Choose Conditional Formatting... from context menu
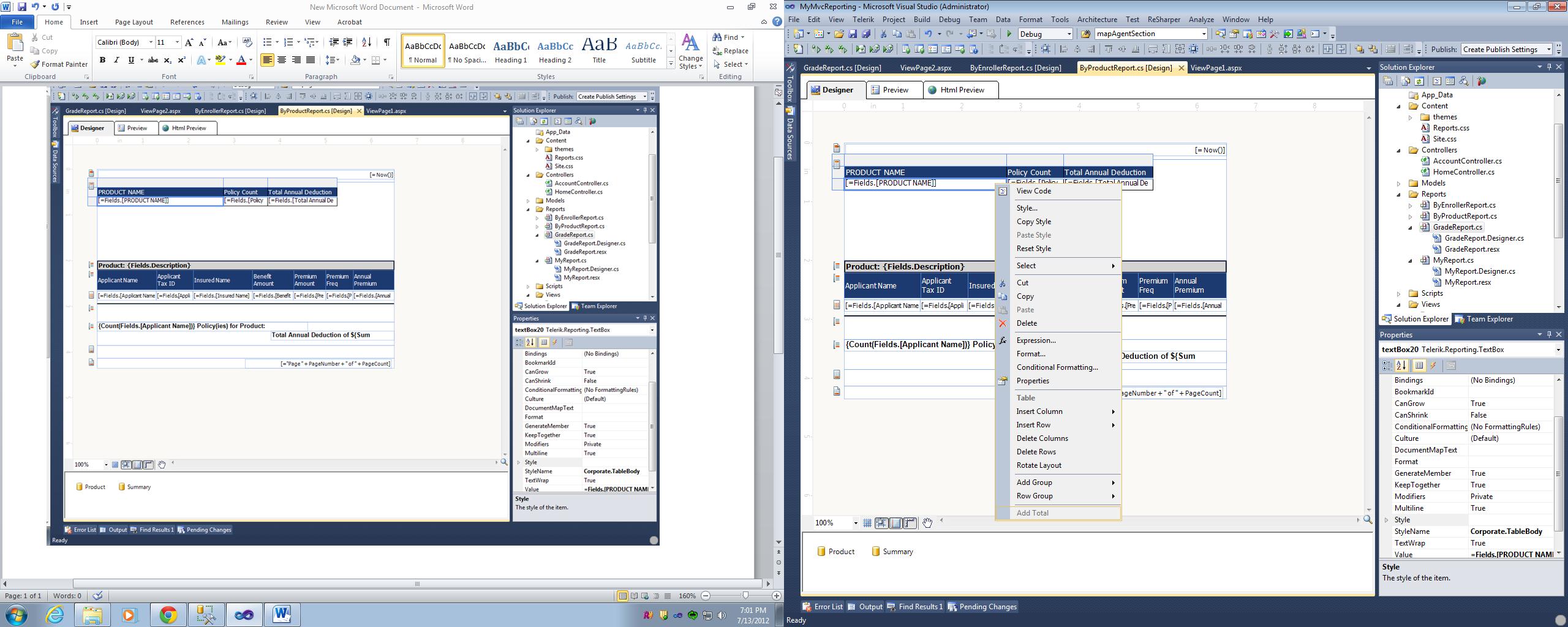 click(1057, 367)
